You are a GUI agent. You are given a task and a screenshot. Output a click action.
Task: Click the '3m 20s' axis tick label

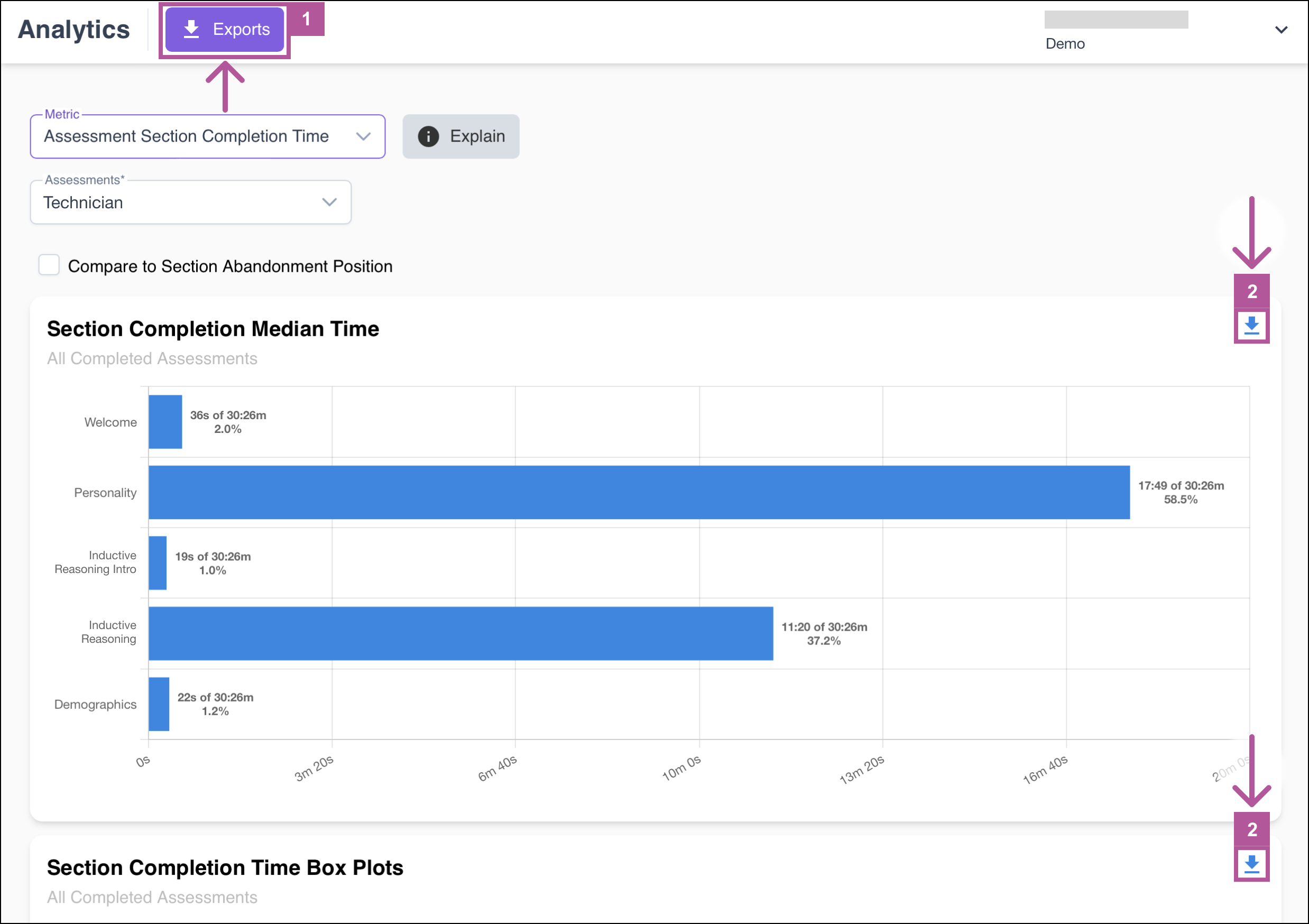coord(314,769)
